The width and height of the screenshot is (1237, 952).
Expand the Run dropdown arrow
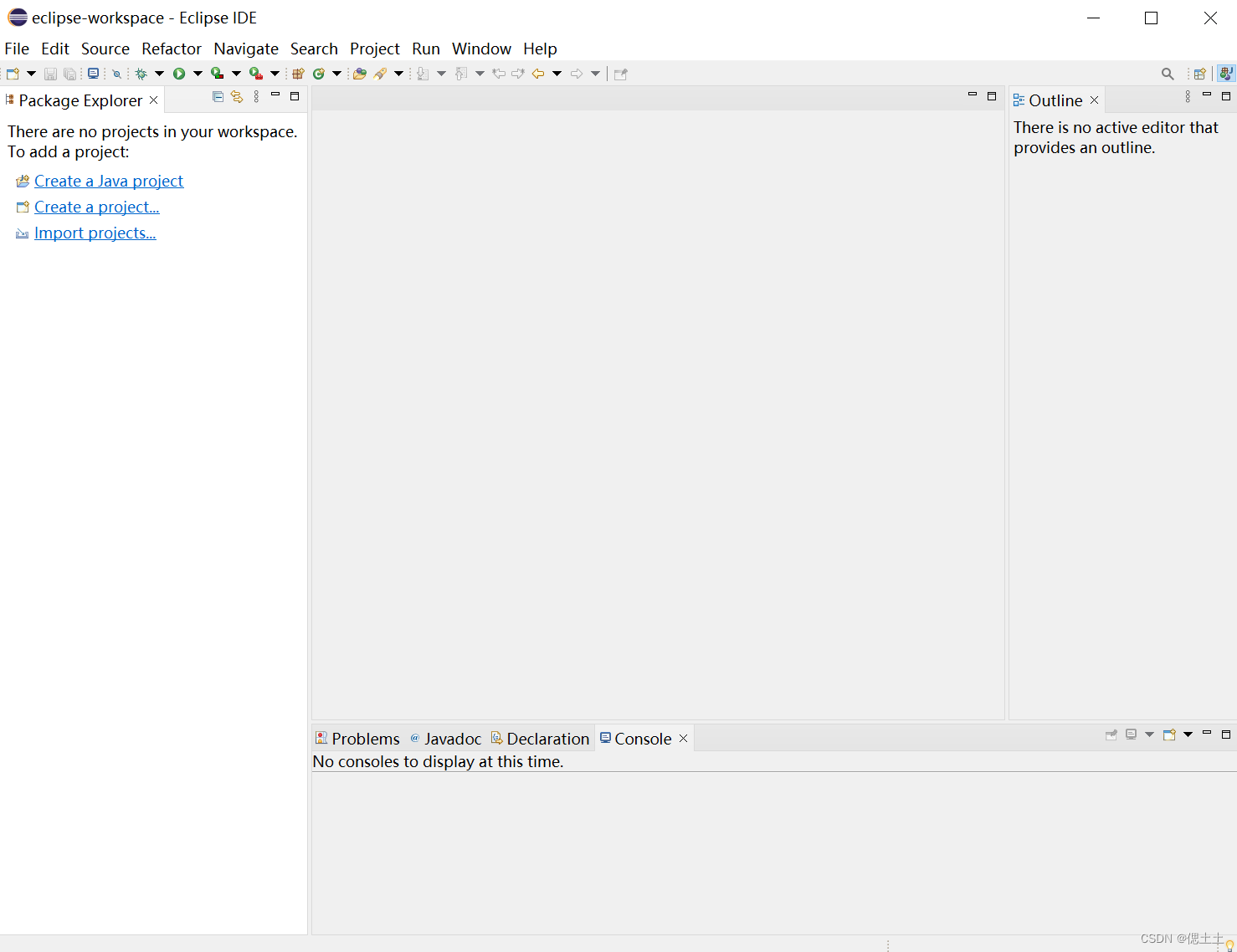[x=198, y=74]
